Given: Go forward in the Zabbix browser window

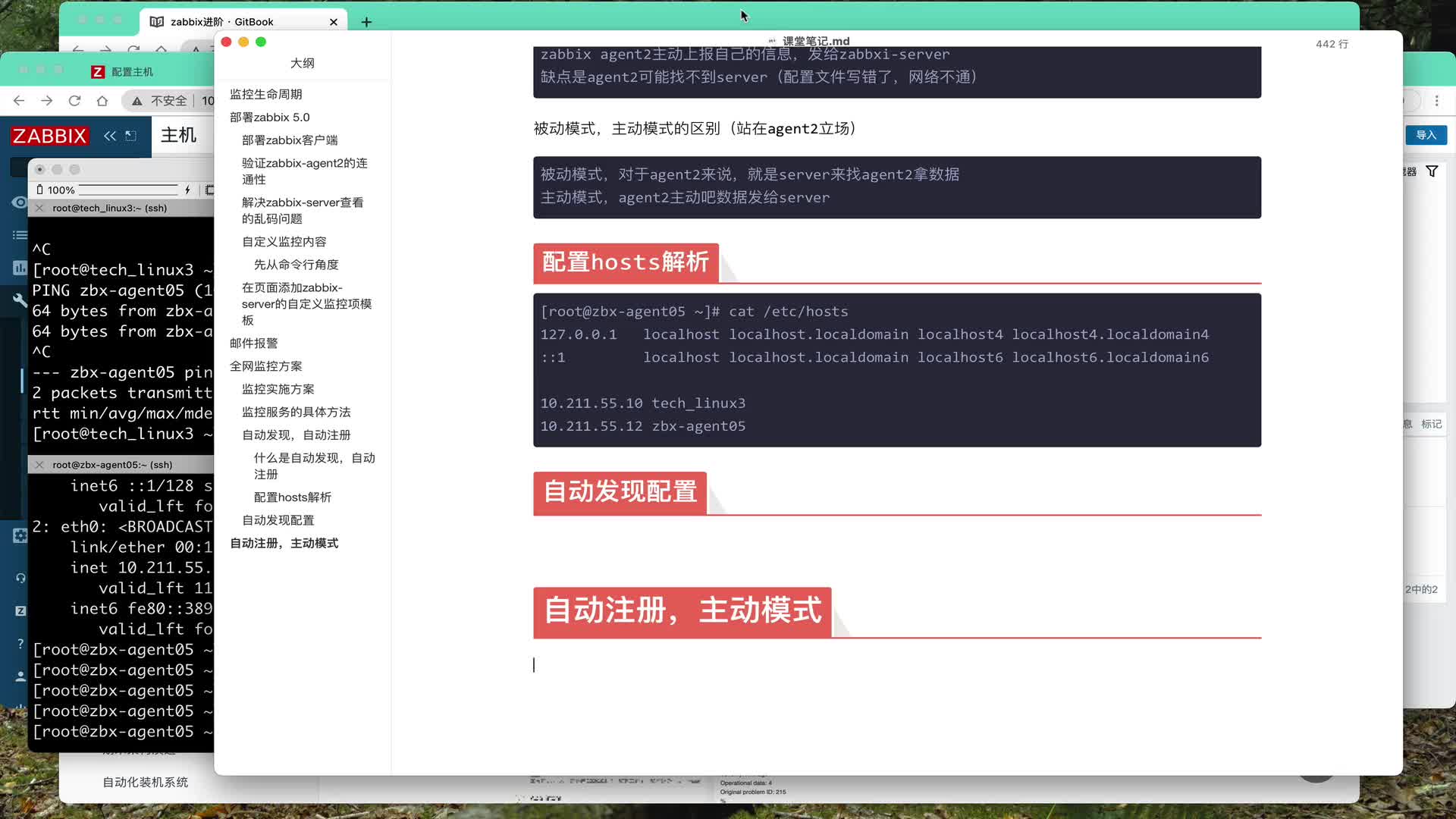Looking at the screenshot, I should click(47, 101).
